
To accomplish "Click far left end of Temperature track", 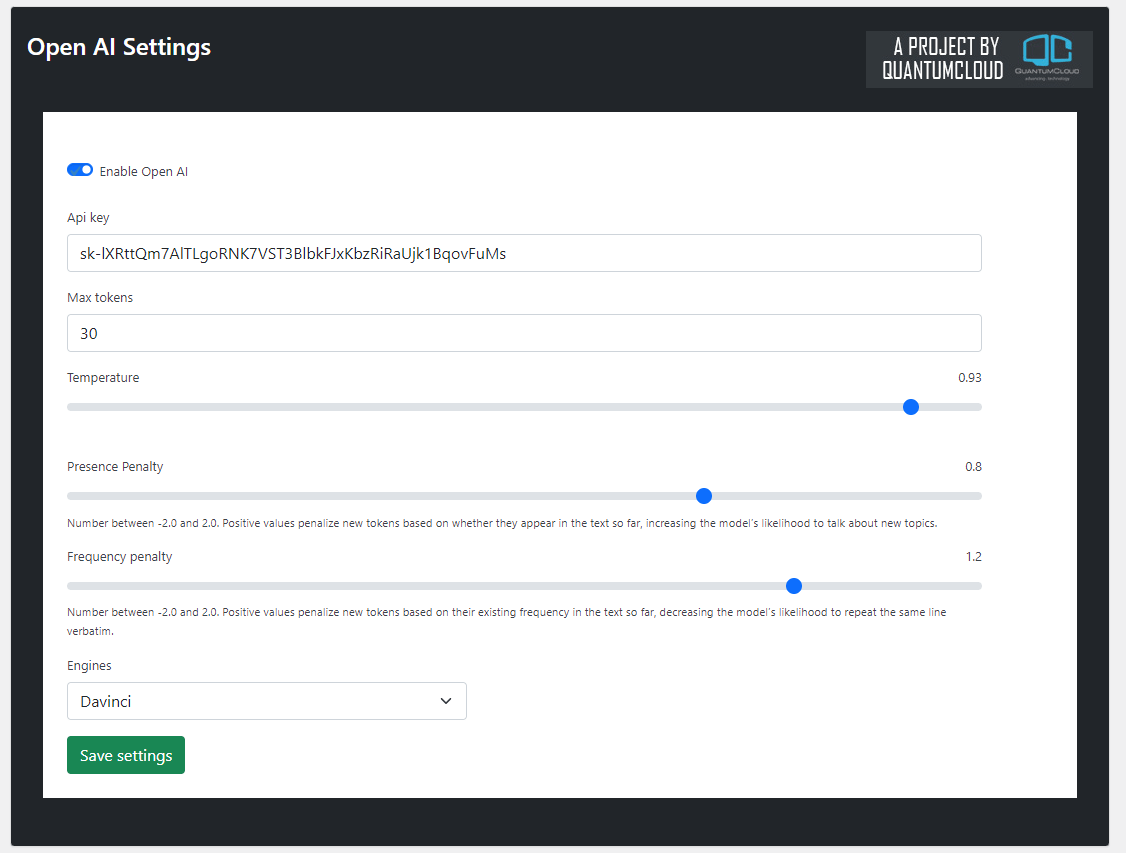I will (x=70, y=407).
